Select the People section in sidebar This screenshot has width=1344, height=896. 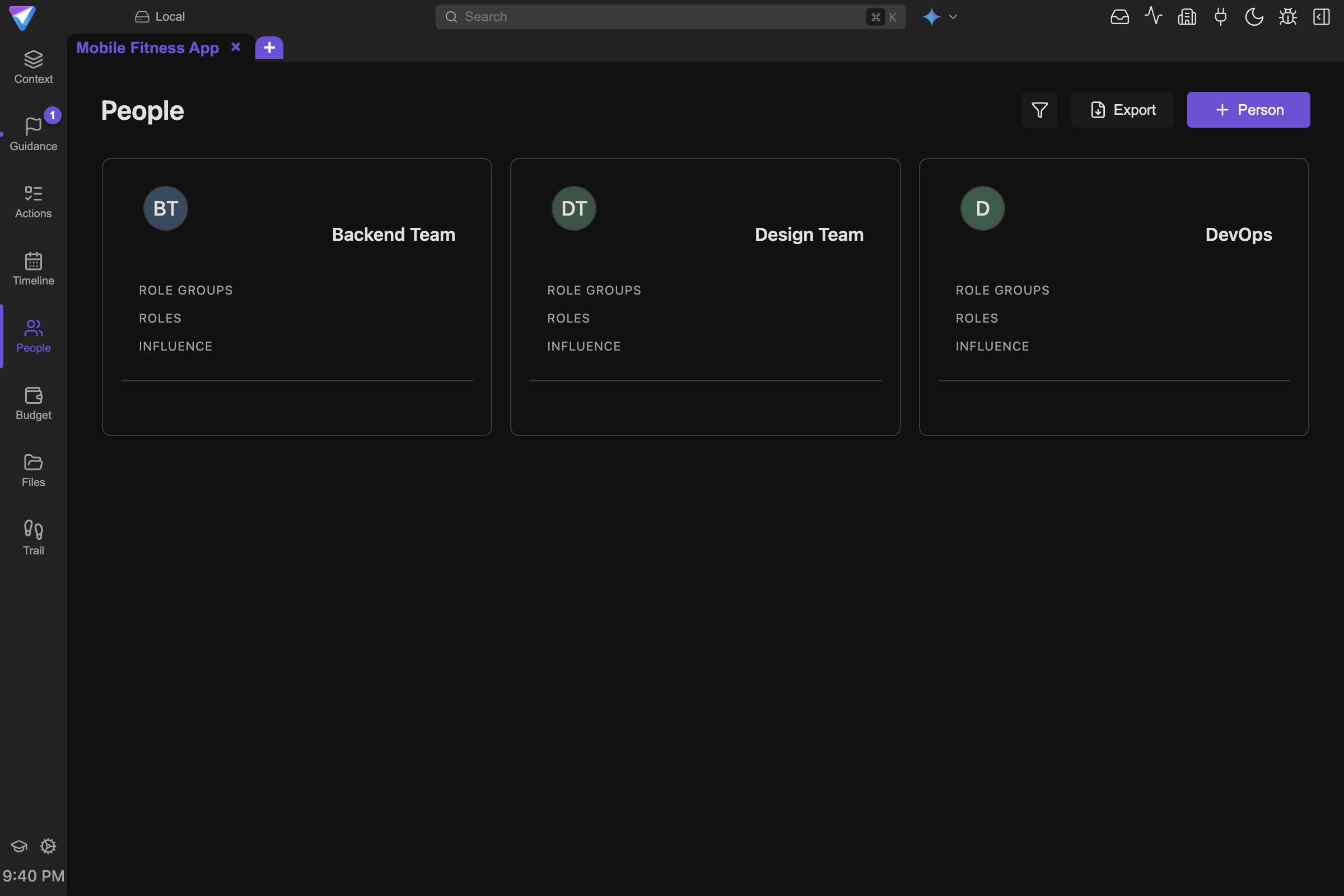click(x=33, y=336)
